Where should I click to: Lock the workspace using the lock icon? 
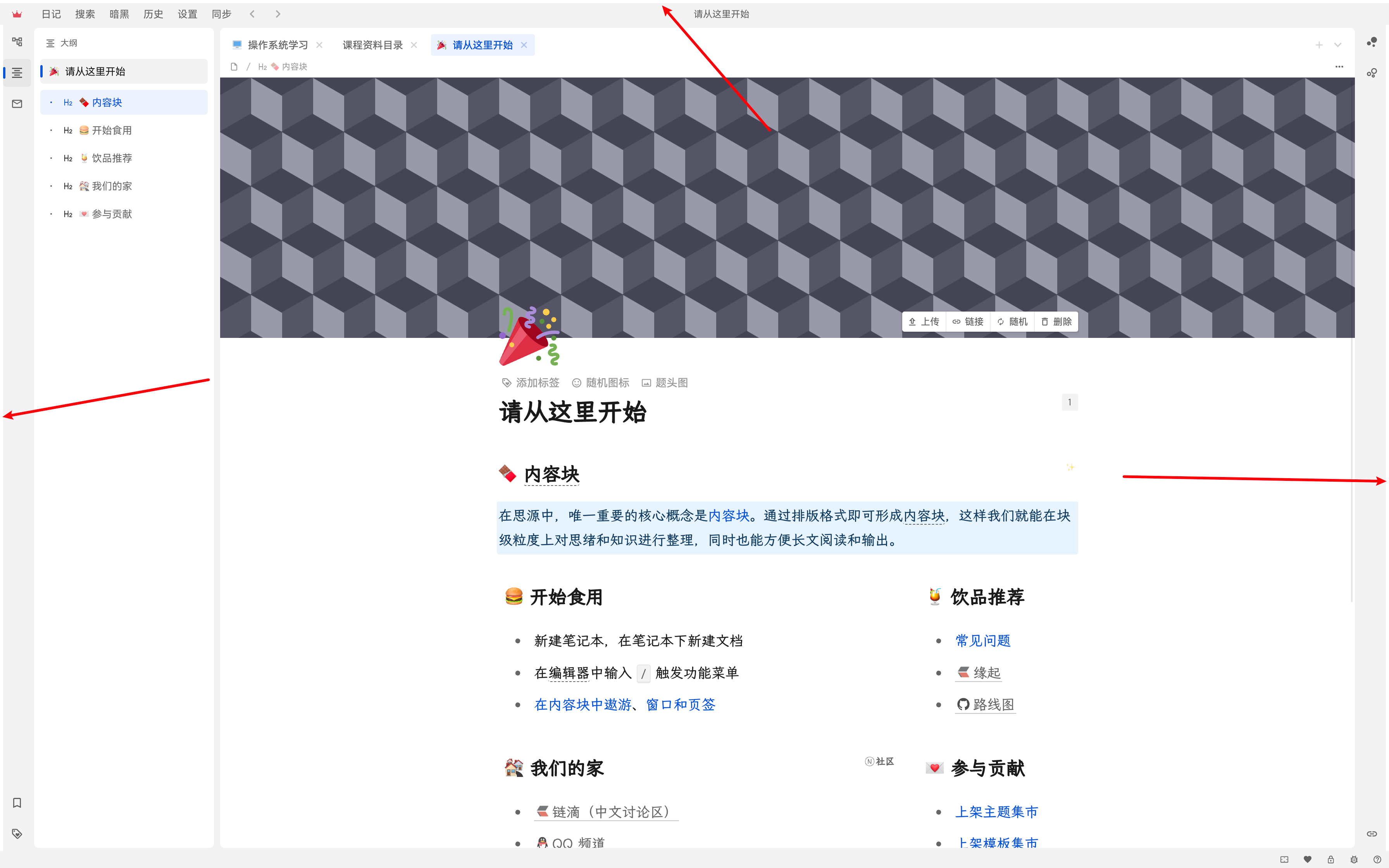coord(1330,859)
